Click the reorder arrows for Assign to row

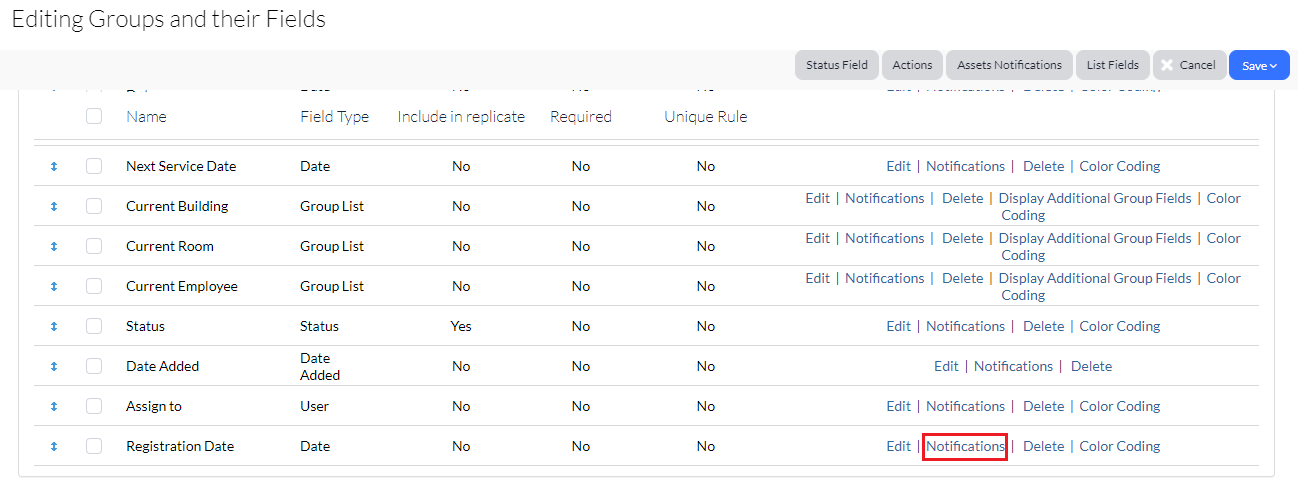[x=54, y=407]
